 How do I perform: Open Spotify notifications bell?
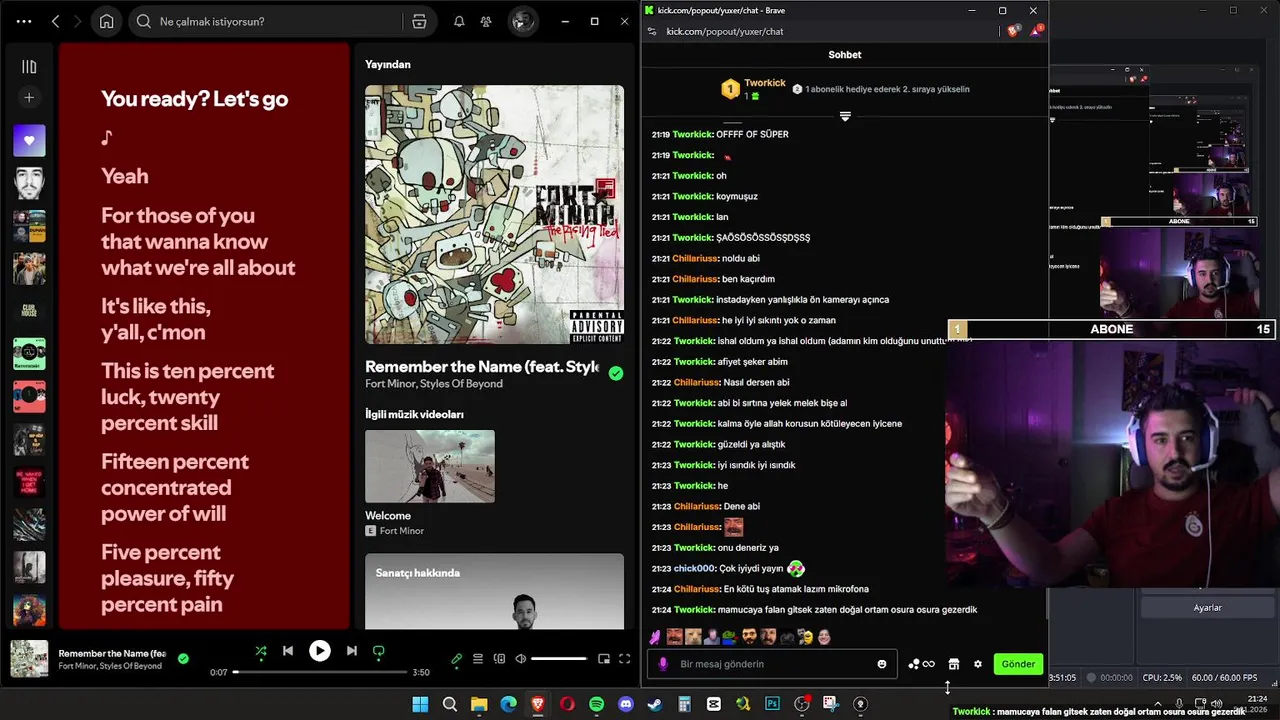[459, 21]
